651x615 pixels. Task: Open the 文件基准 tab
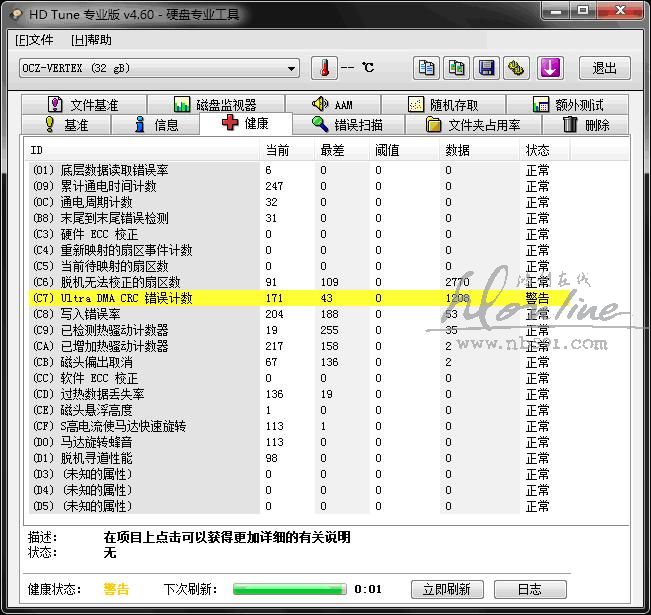coord(84,104)
